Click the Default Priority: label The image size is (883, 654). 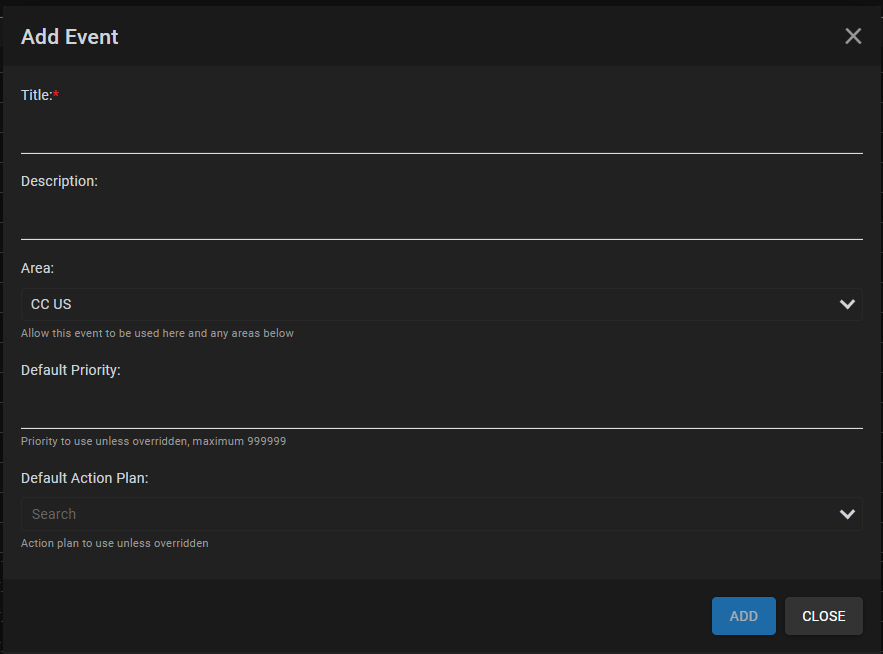pyautogui.click(x=70, y=370)
